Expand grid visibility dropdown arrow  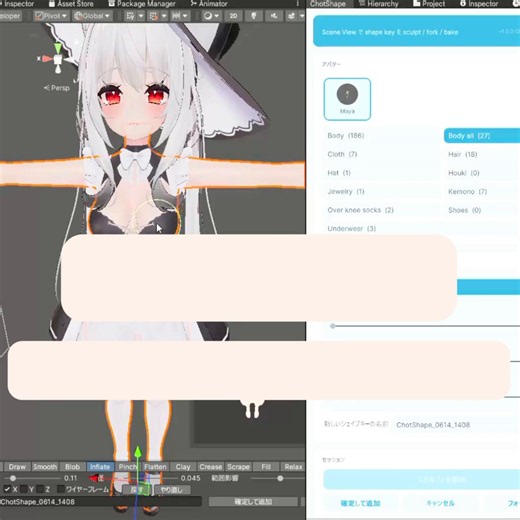(x=141, y=16)
